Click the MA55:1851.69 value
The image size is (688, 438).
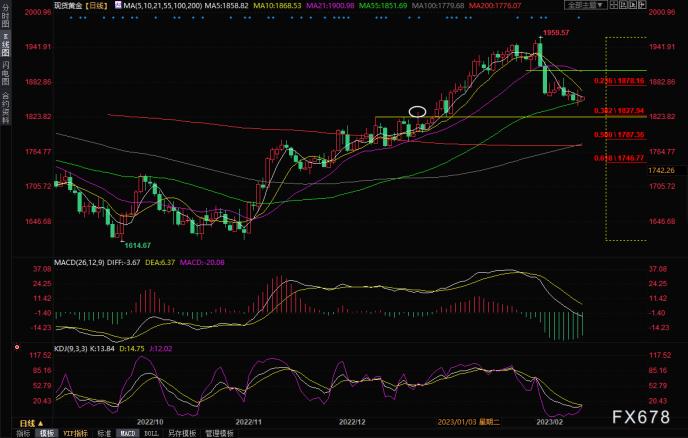(383, 6)
